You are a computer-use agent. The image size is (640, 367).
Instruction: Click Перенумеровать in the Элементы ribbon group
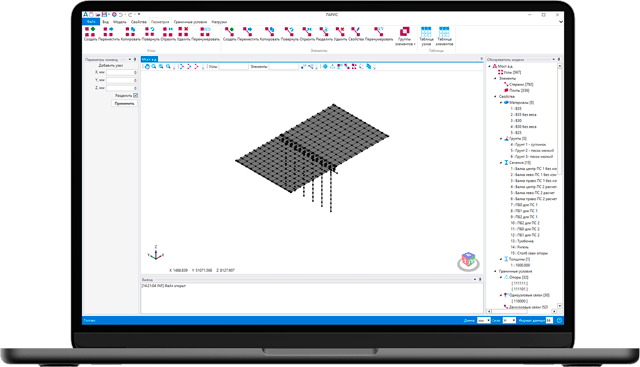pos(379,34)
